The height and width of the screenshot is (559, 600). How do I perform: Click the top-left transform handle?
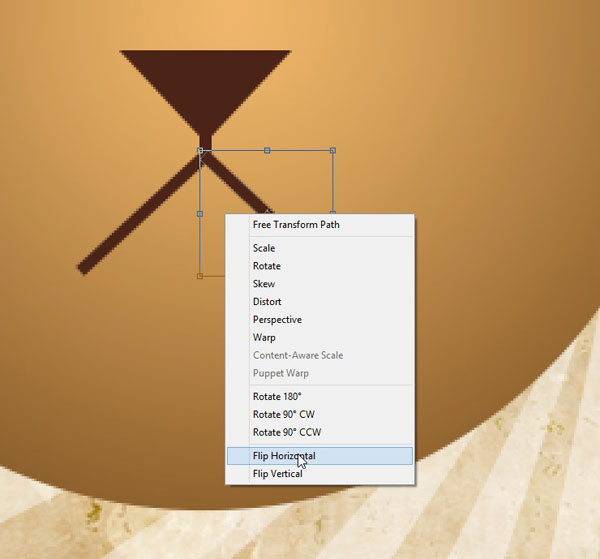pos(200,151)
